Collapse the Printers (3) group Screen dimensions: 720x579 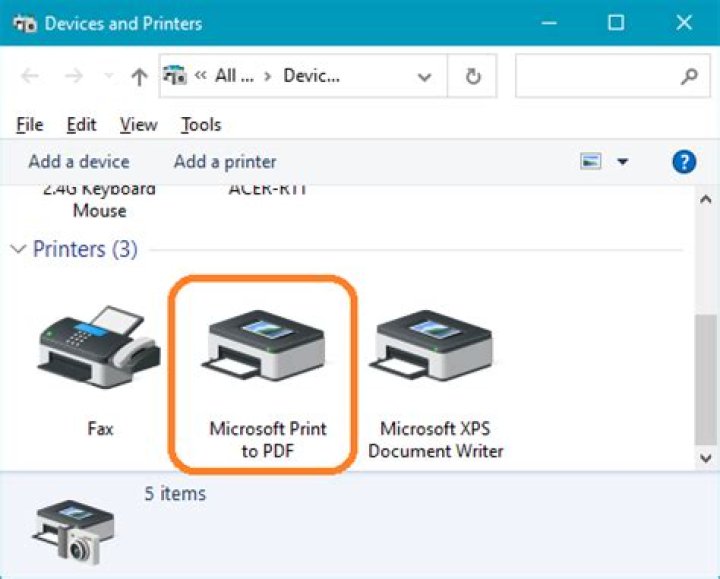tap(18, 249)
